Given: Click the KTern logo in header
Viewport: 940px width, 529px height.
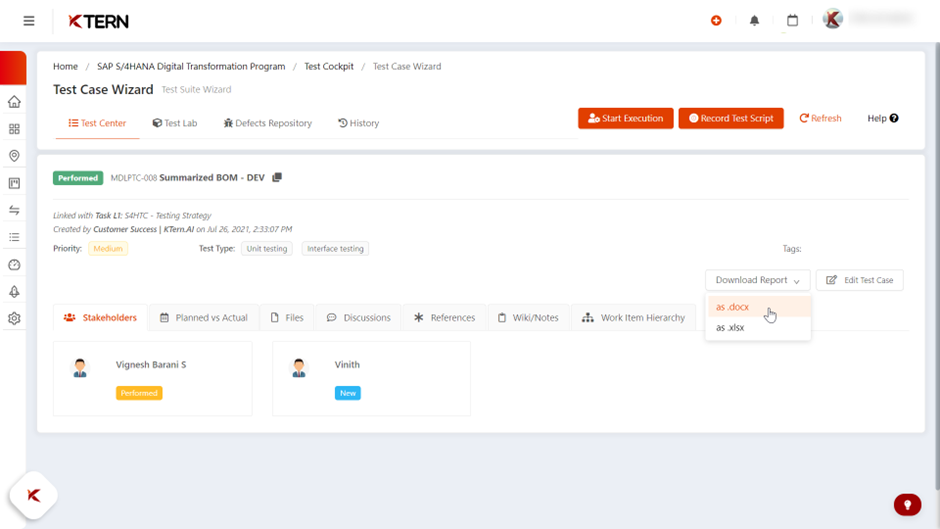Looking at the screenshot, I should 98,22.
